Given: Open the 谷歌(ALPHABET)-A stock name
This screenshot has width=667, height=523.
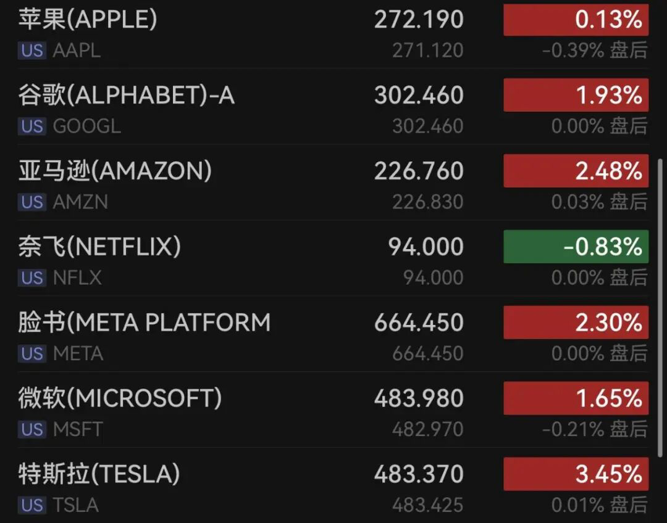Looking at the screenshot, I should (x=126, y=95).
